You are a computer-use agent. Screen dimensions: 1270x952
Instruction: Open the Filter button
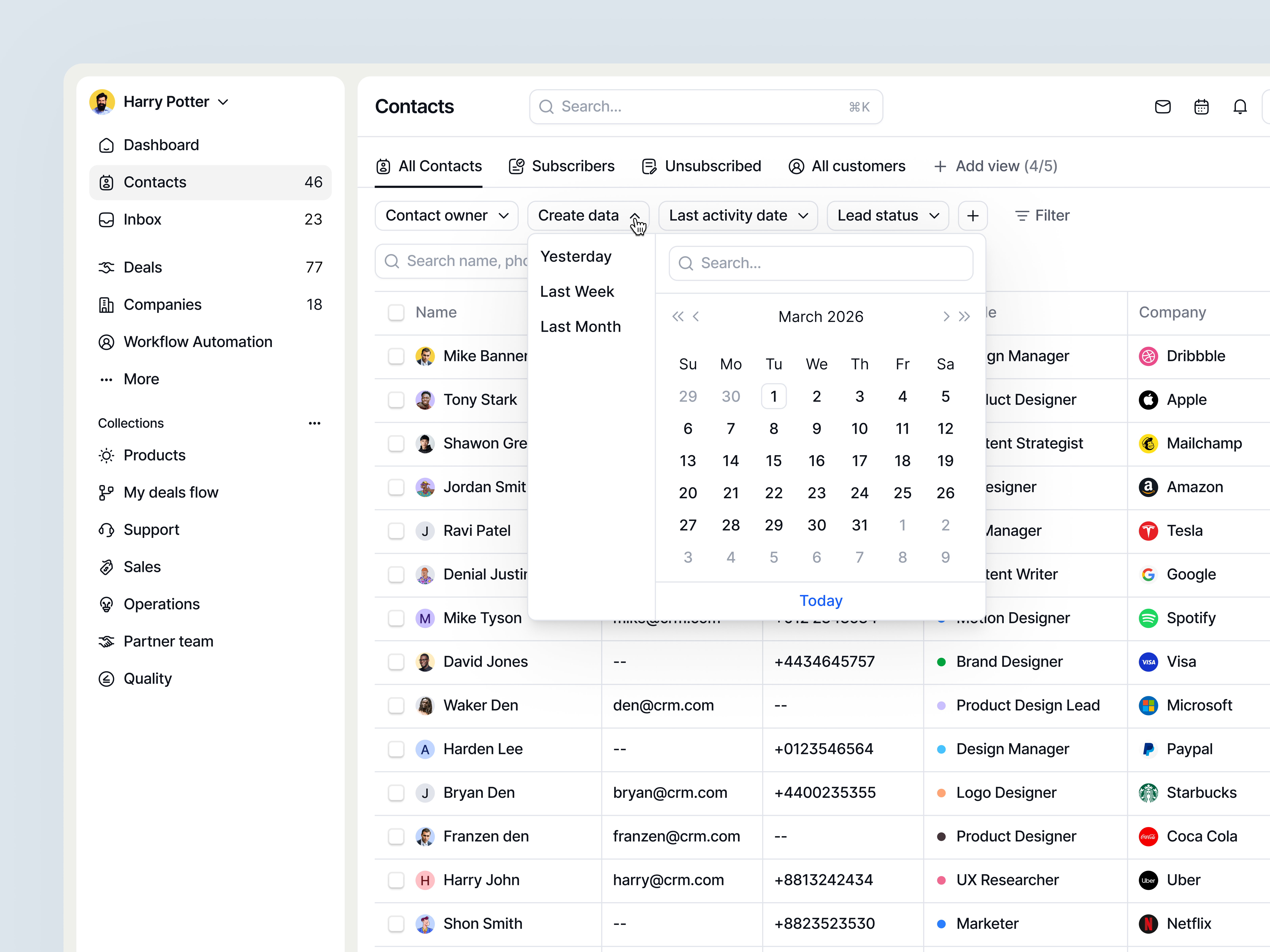coord(1042,216)
